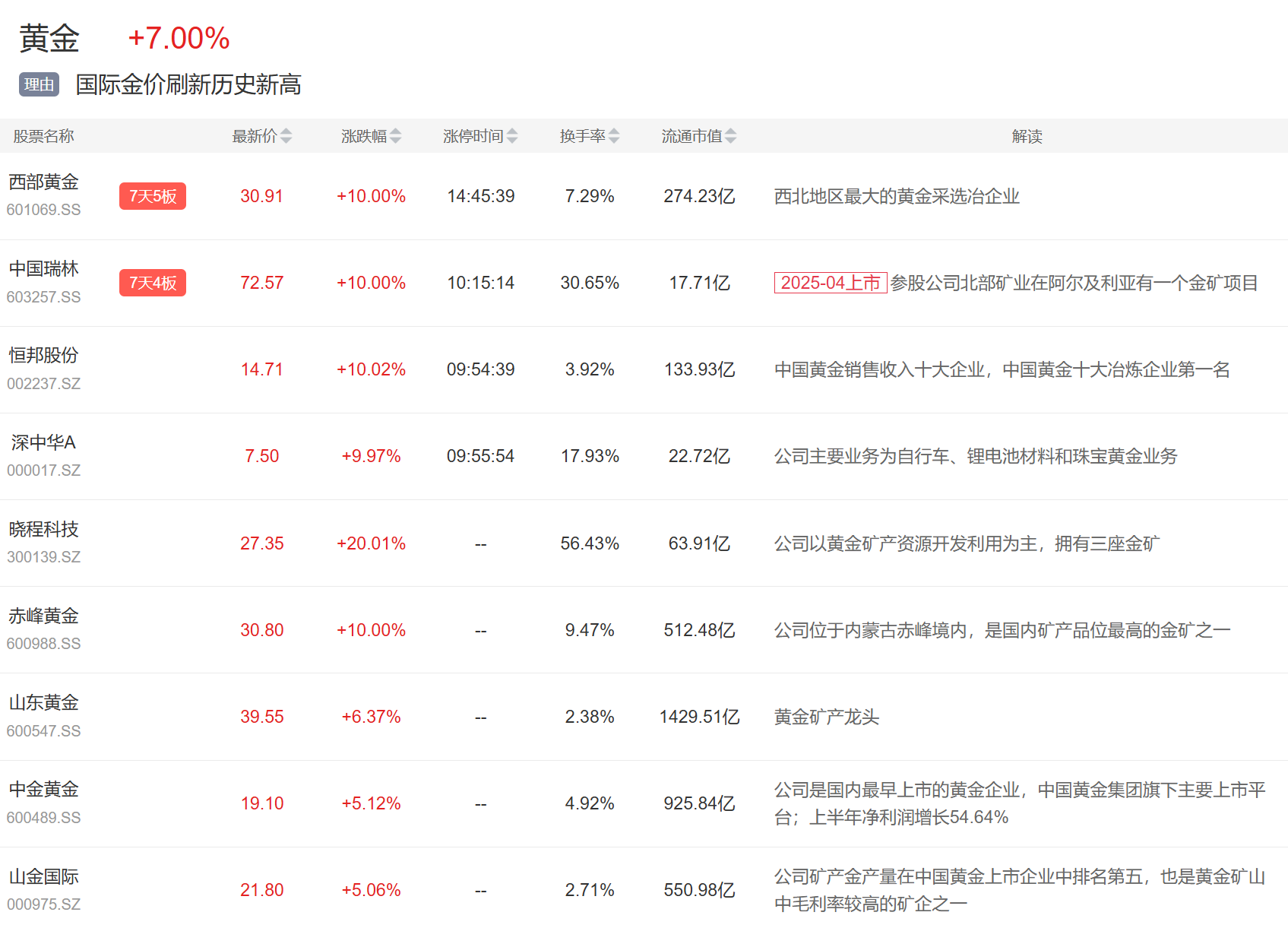Open 山金国际 stock details
This screenshot has height=928, width=1288.
pyautogui.click(x=44, y=876)
